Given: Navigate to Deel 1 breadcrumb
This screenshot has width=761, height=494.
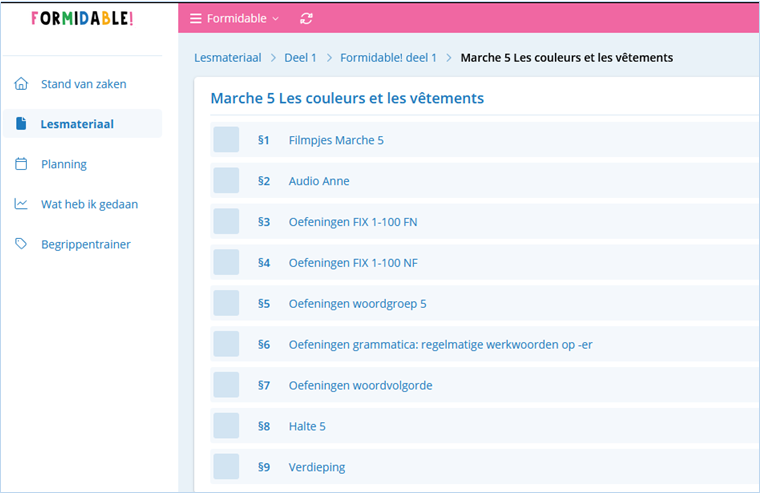Looking at the screenshot, I should point(300,58).
